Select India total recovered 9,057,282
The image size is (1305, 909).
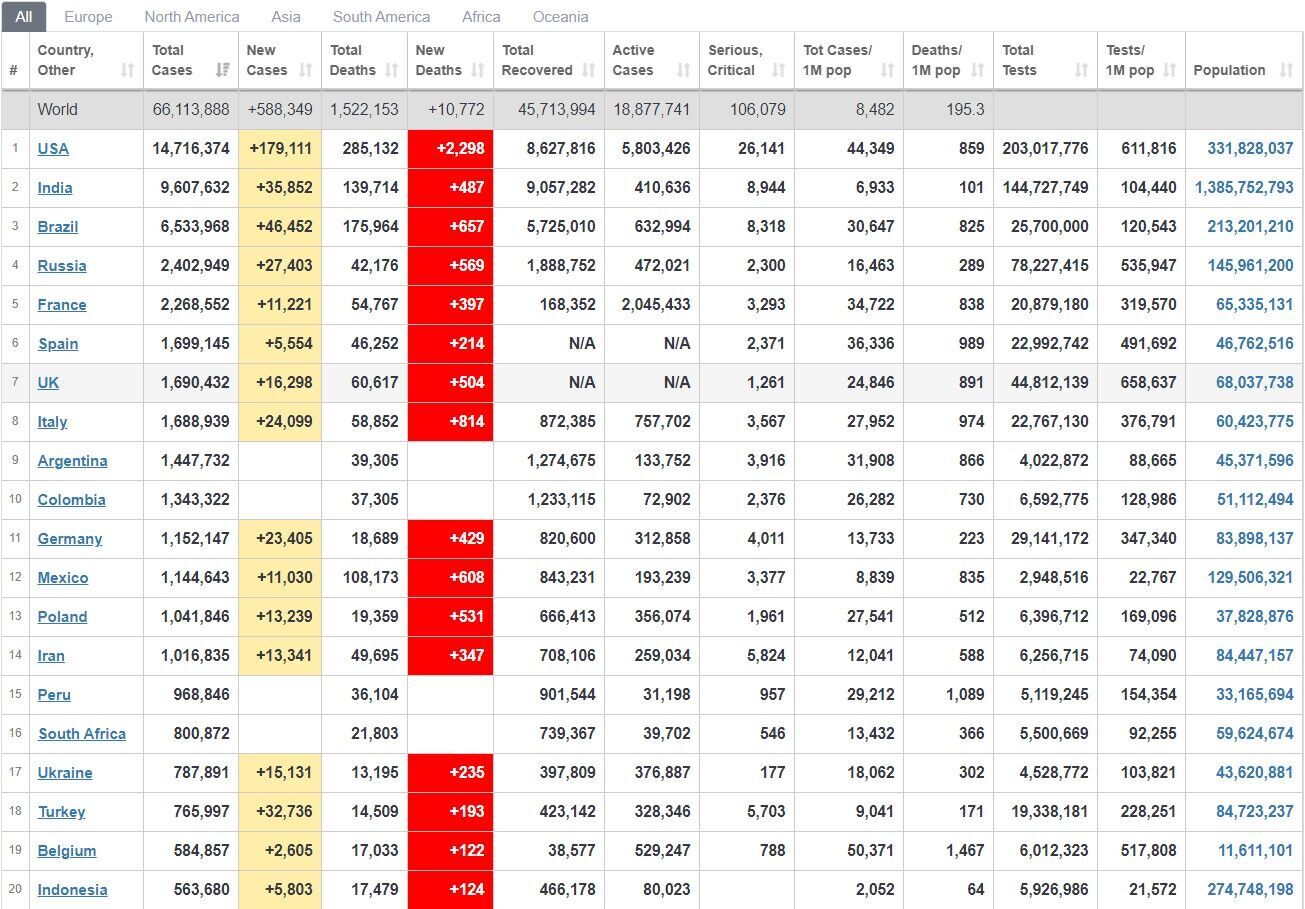[x=561, y=187]
